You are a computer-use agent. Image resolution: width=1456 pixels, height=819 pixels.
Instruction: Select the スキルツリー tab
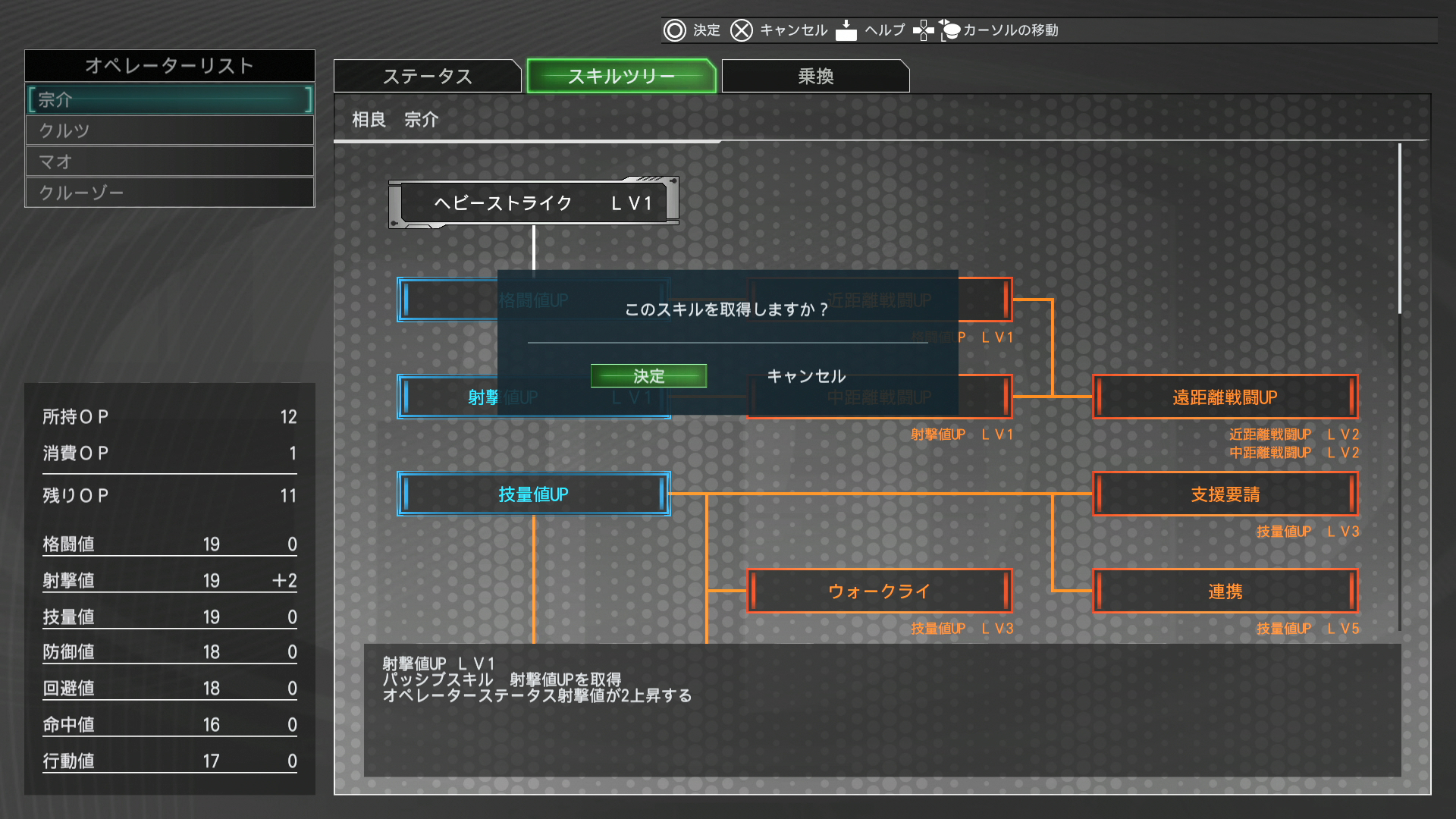[x=621, y=77]
